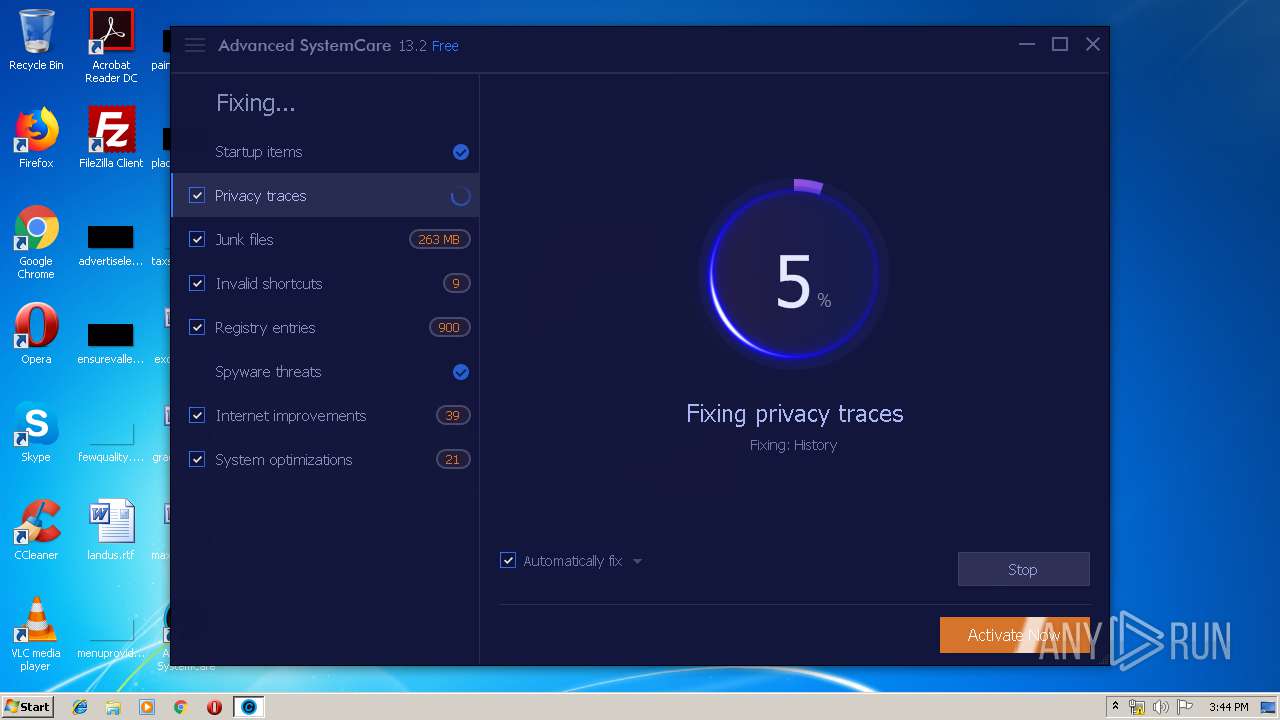Select the Privacy traces label
The width and height of the screenshot is (1280, 720).
coord(260,196)
